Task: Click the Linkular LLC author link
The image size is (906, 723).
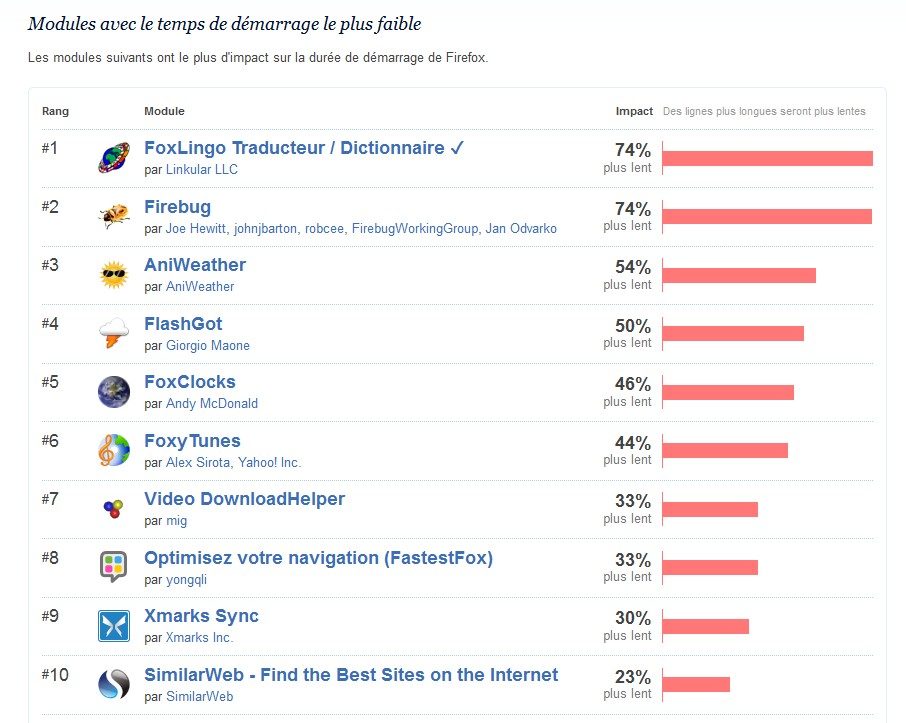Action: tap(202, 169)
